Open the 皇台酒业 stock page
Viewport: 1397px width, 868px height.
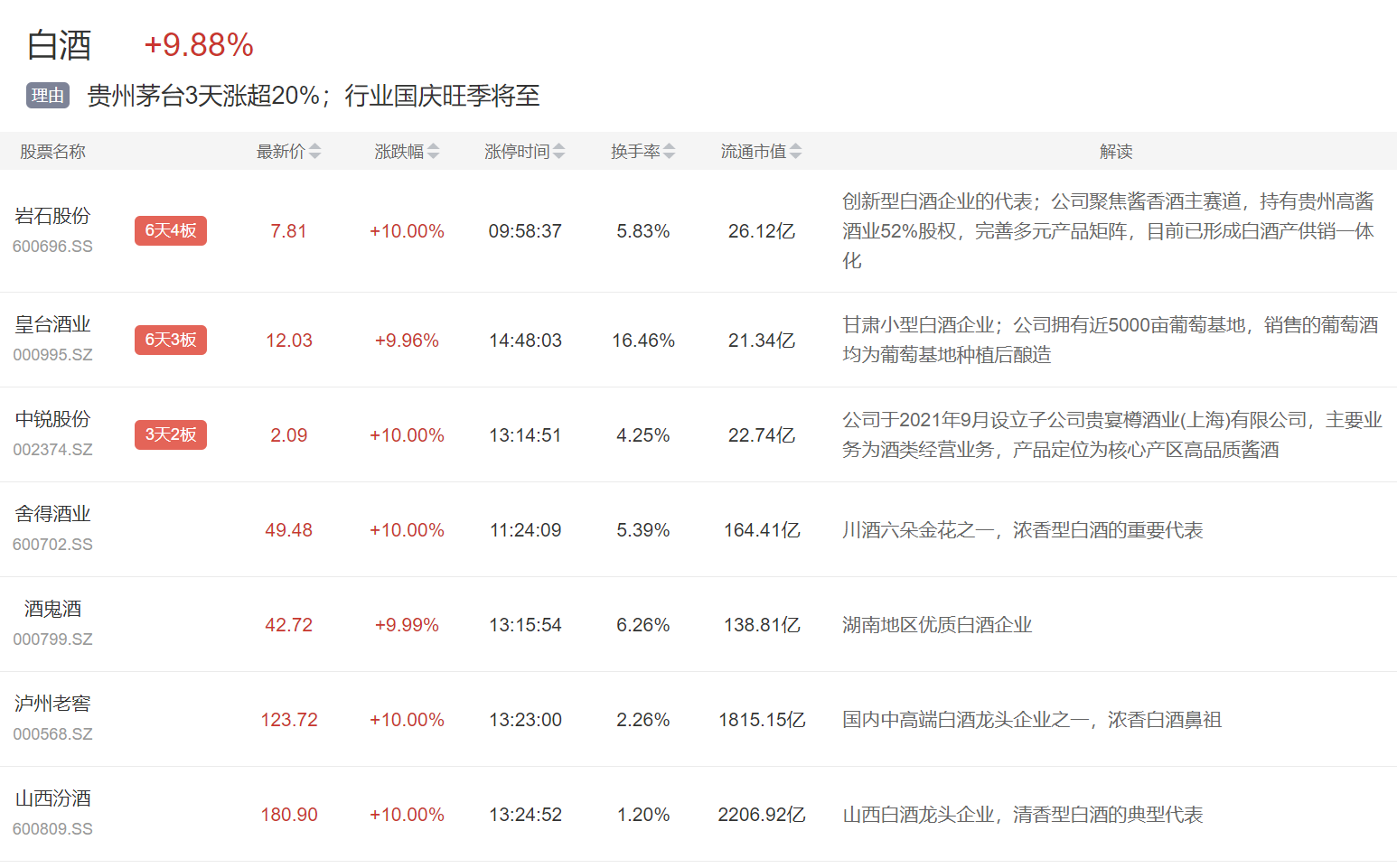(52, 325)
